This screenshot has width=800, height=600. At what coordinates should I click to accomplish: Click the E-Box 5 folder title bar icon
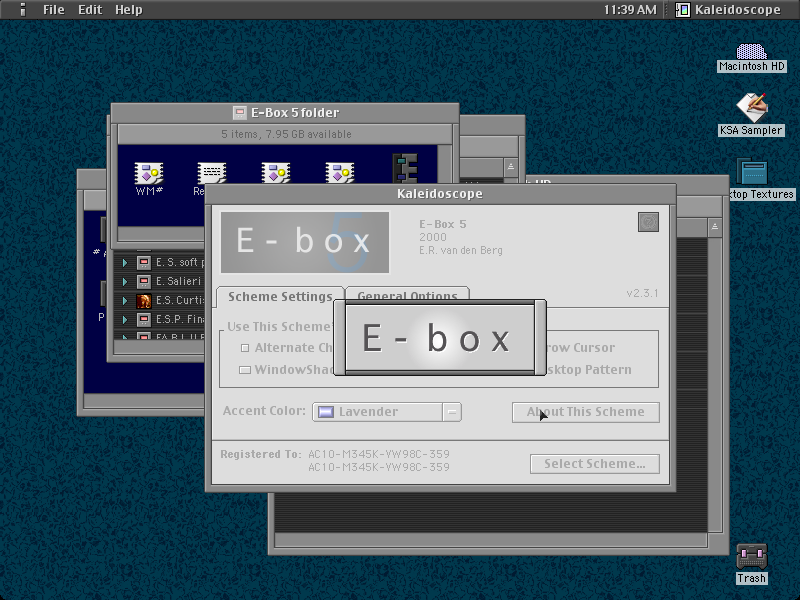coord(239,113)
